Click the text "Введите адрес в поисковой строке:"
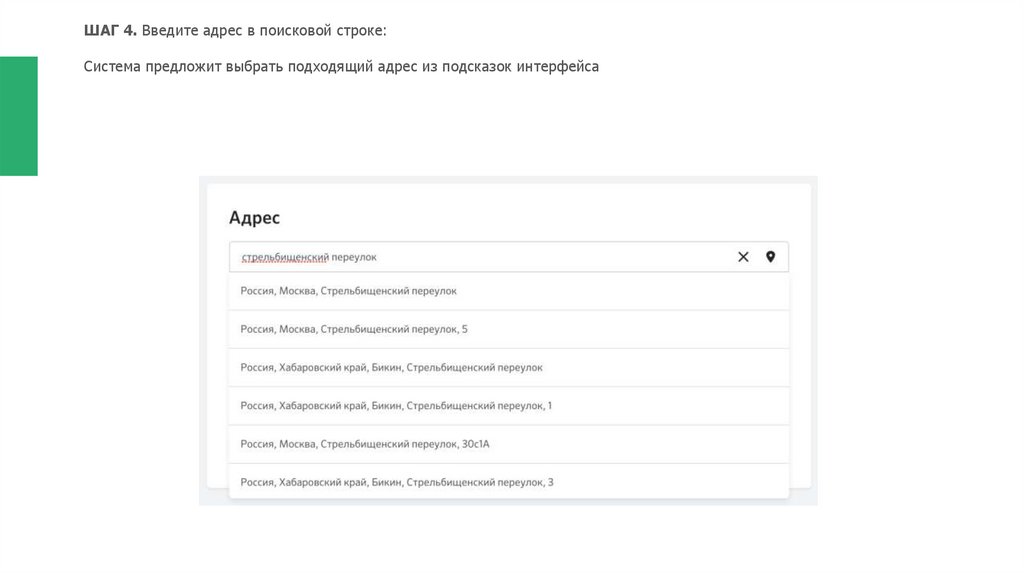Screen dimensions: 1024x574 pyautogui.click(x=263, y=31)
